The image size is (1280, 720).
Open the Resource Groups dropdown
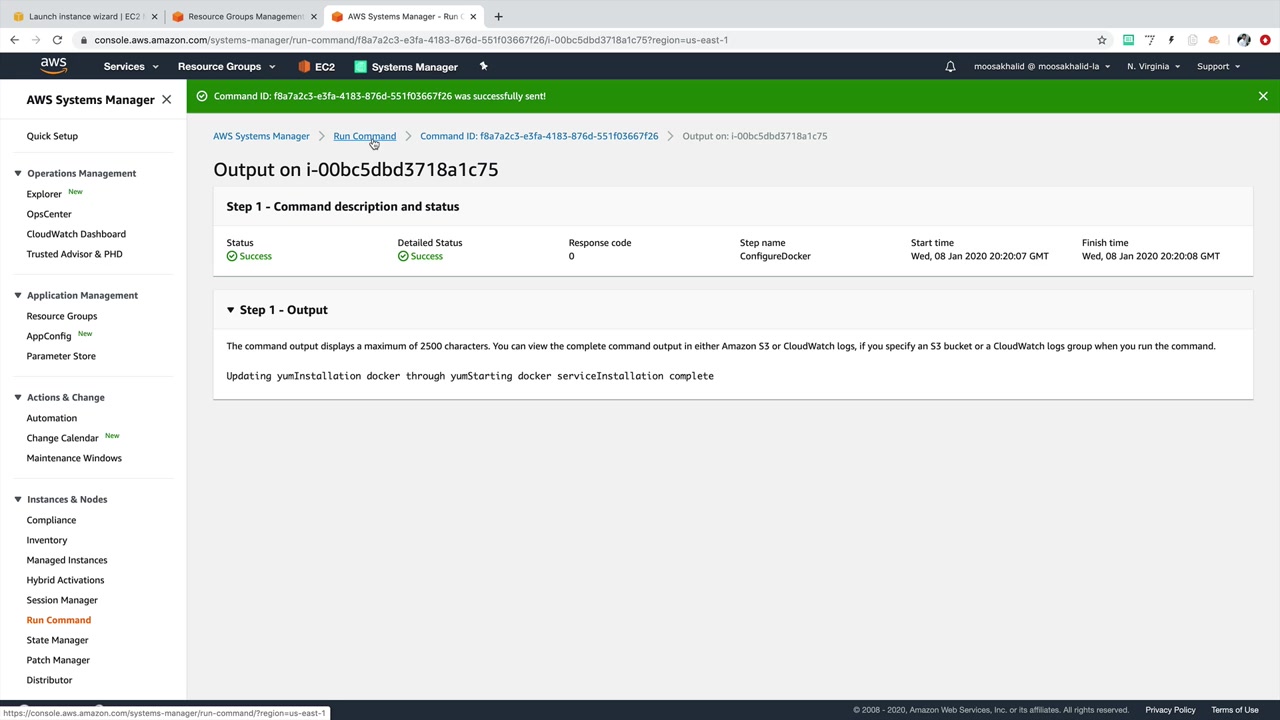click(226, 67)
